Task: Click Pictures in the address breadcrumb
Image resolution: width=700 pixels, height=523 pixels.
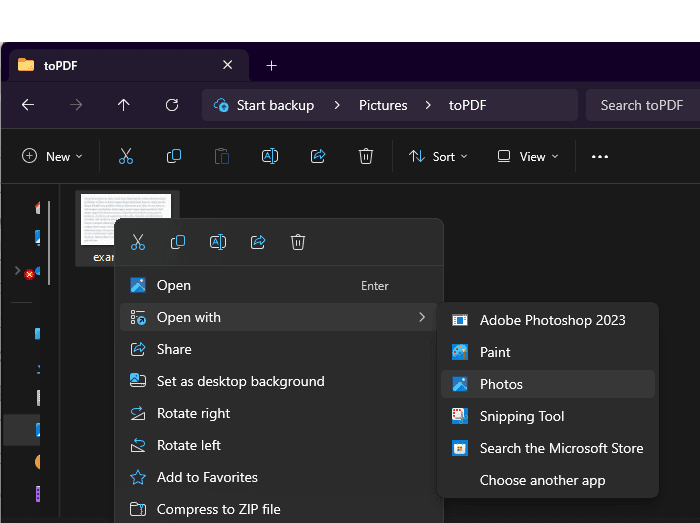Action: (x=383, y=105)
